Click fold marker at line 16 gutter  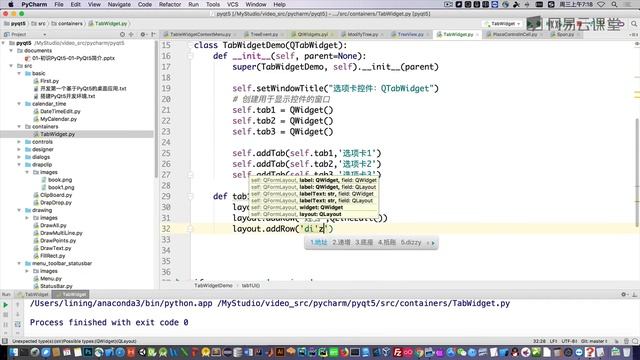pyautogui.click(x=190, y=56)
